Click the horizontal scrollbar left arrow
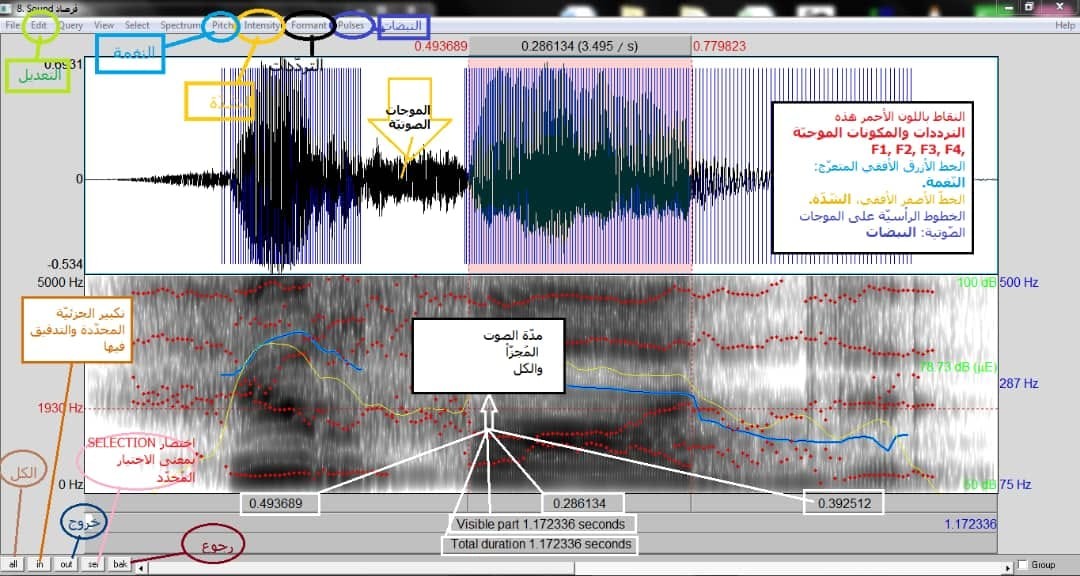The width and height of the screenshot is (1080, 576). tap(141, 566)
